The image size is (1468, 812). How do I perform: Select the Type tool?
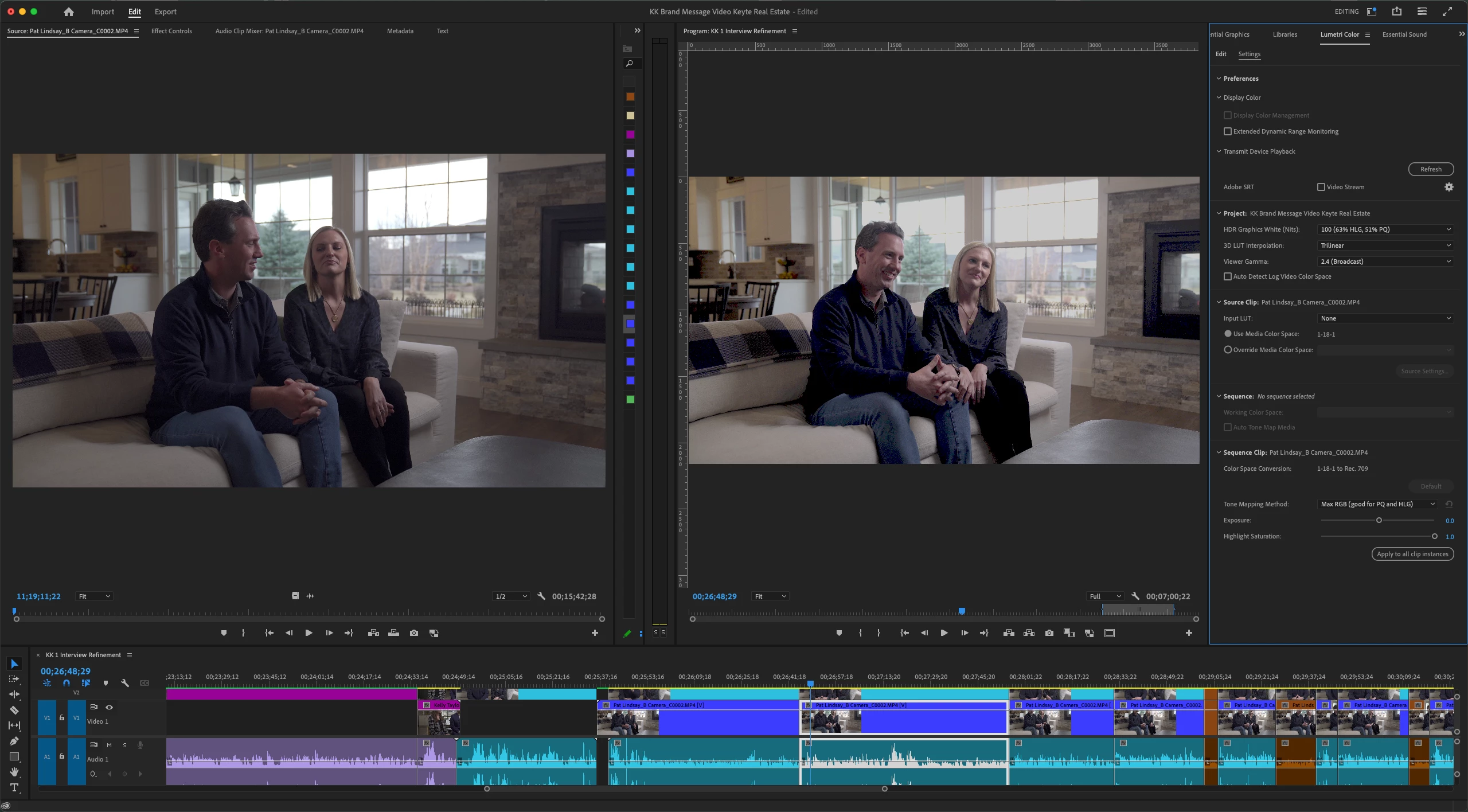pyautogui.click(x=14, y=787)
